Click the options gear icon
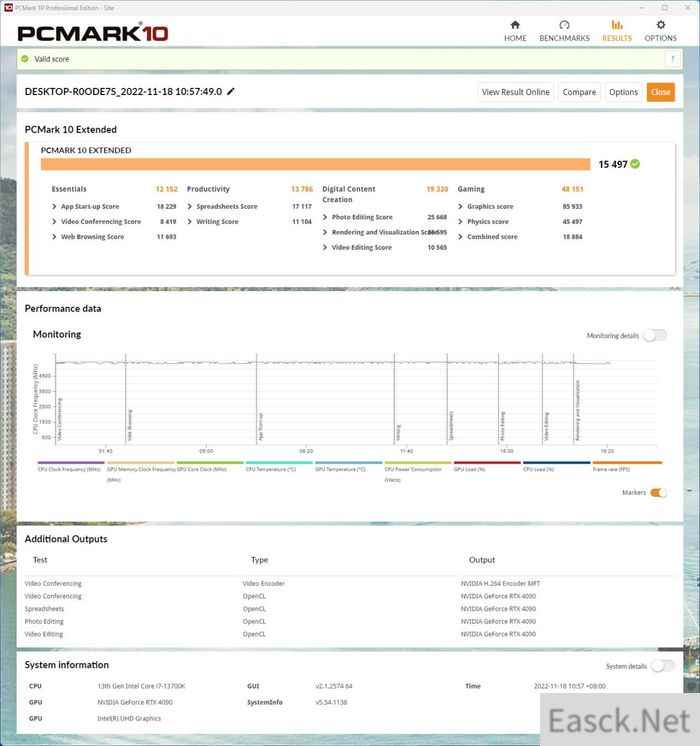700x746 pixels. point(661,25)
